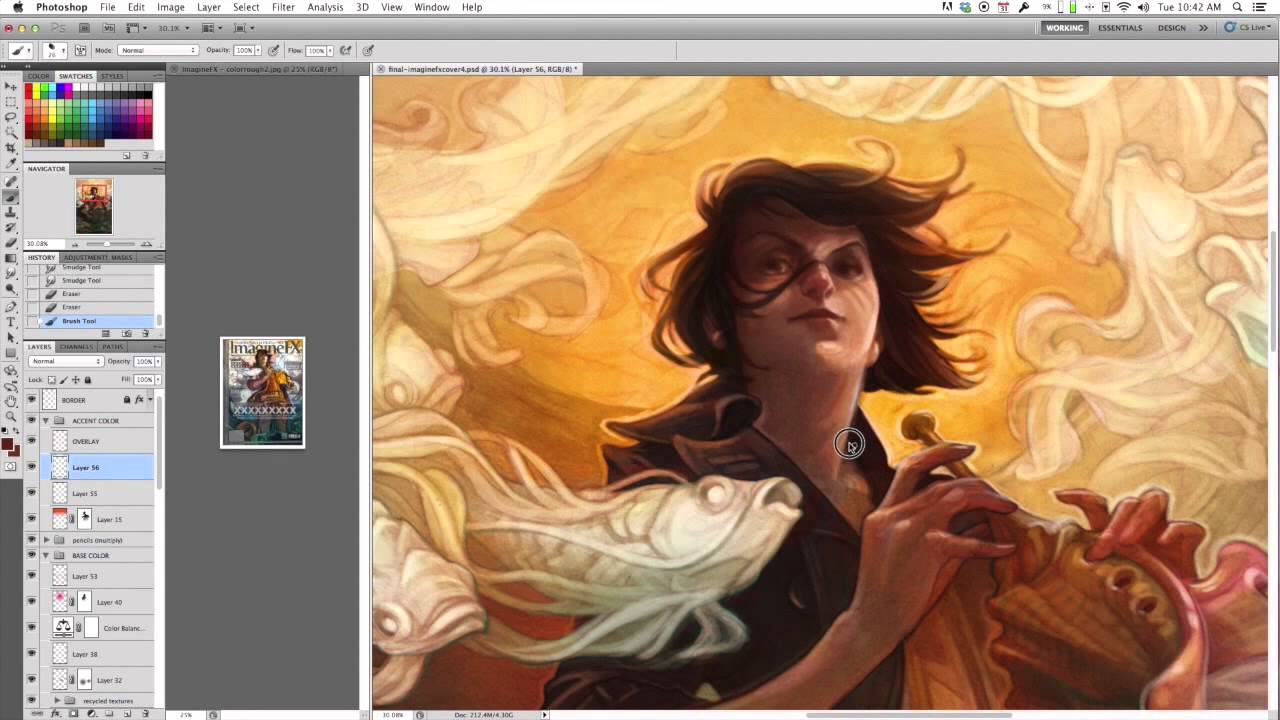Lock all for the selected layer
Screen dimensions: 1280x720
(x=87, y=380)
